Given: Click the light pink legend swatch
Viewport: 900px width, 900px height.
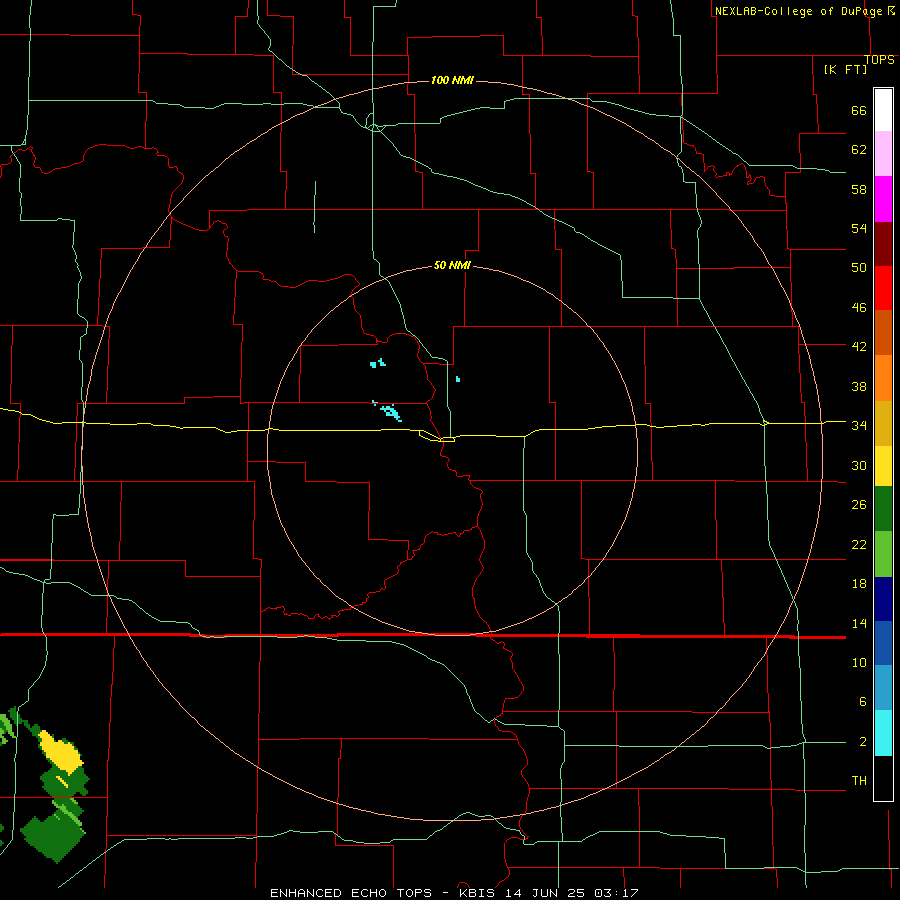Looking at the screenshot, I should [x=883, y=154].
